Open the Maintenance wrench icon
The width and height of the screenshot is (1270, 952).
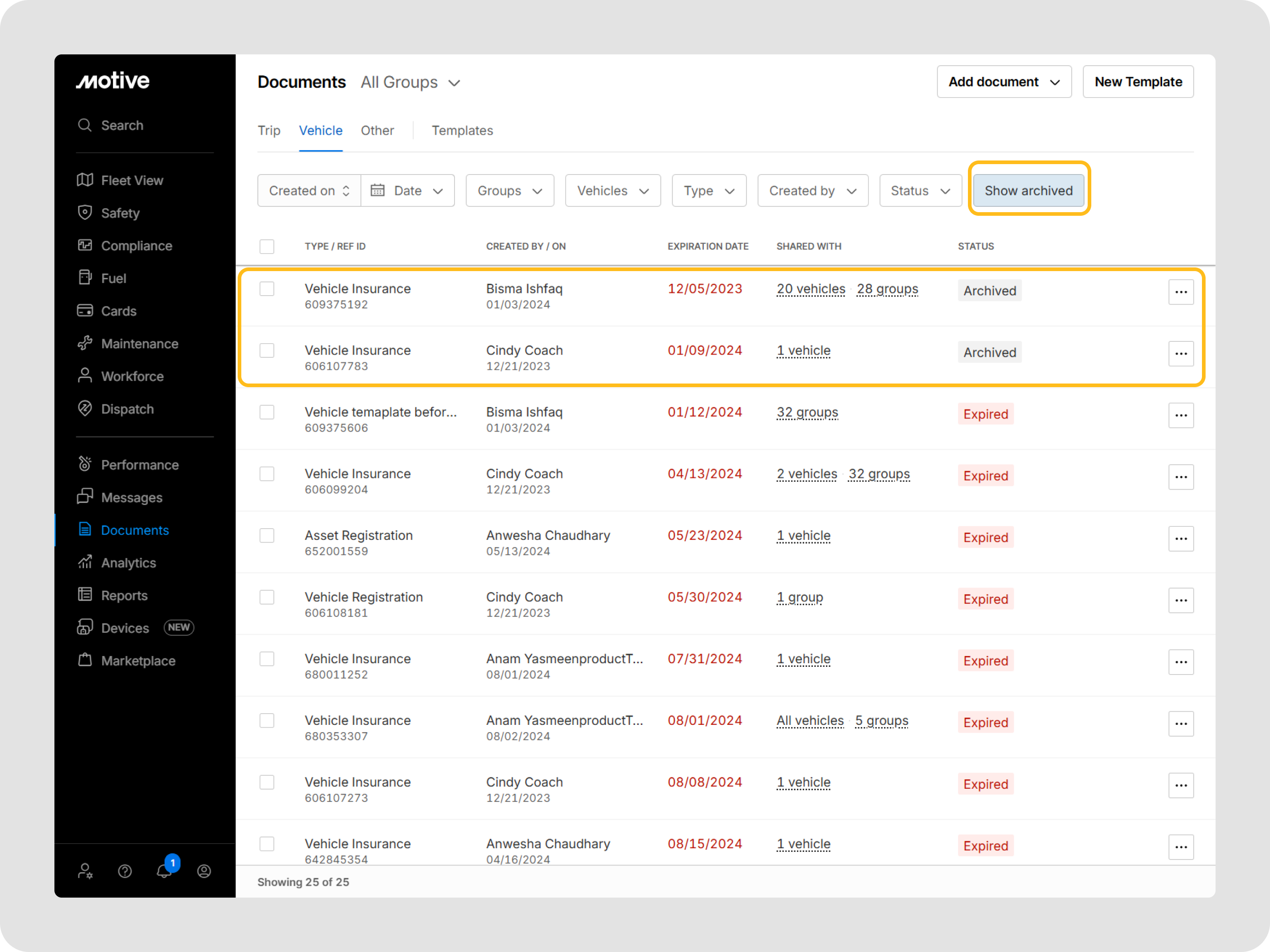pos(85,343)
